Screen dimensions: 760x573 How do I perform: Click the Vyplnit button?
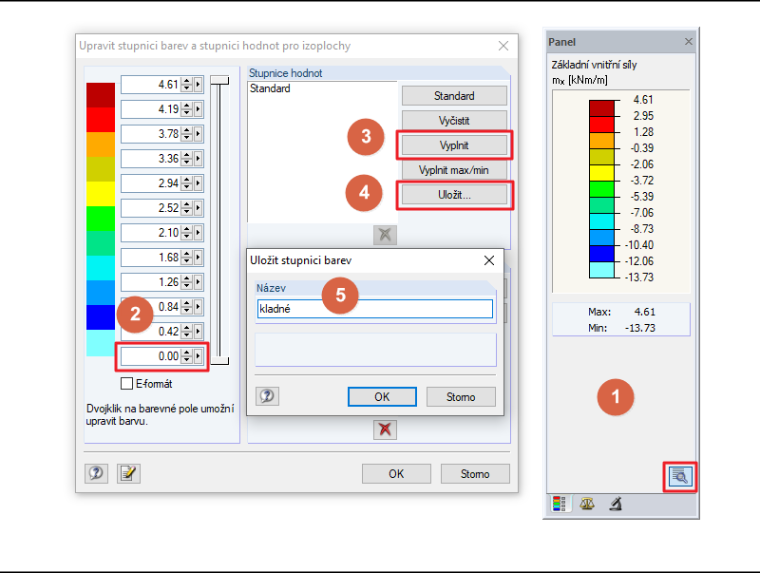pos(454,145)
